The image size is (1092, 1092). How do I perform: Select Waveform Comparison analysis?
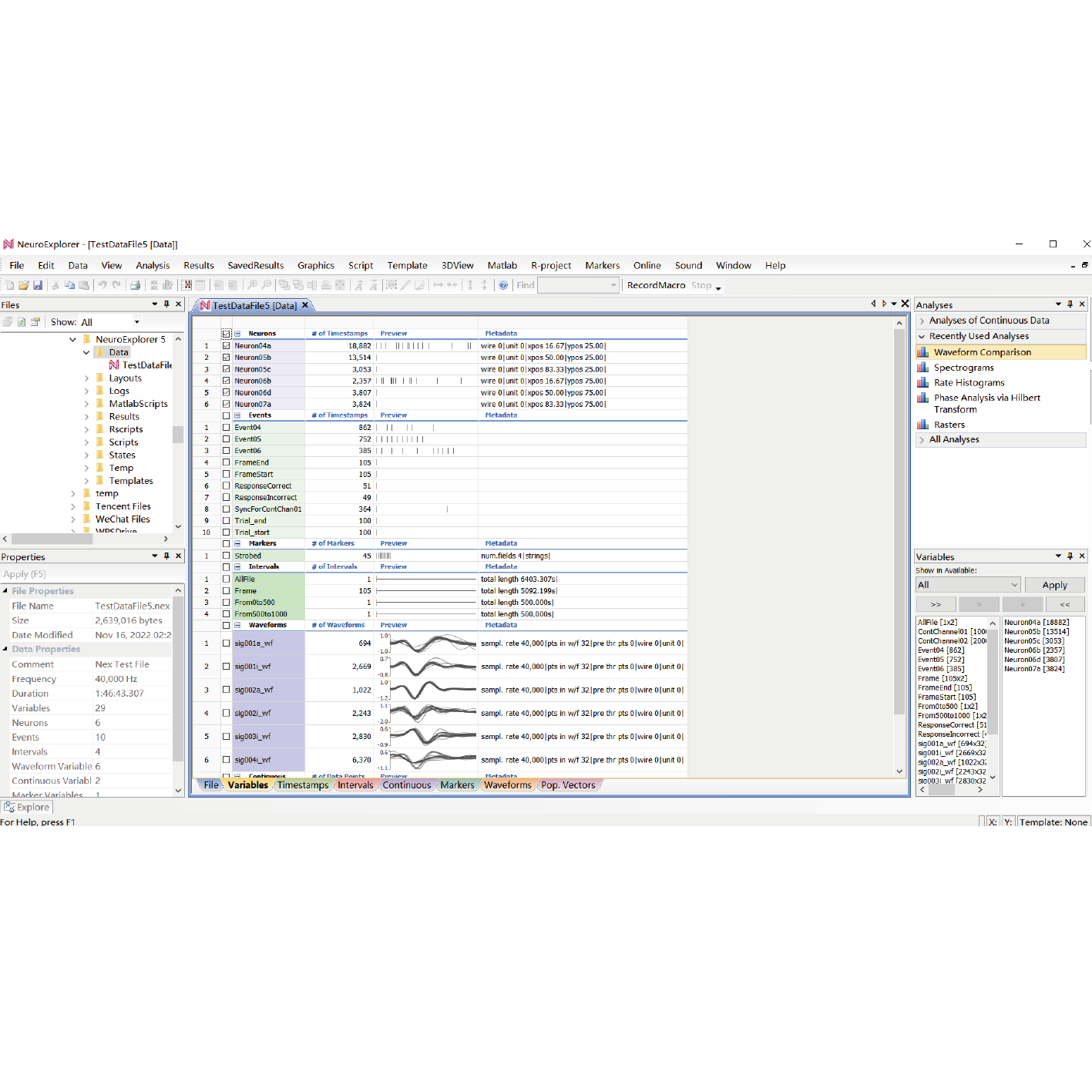point(1000,352)
